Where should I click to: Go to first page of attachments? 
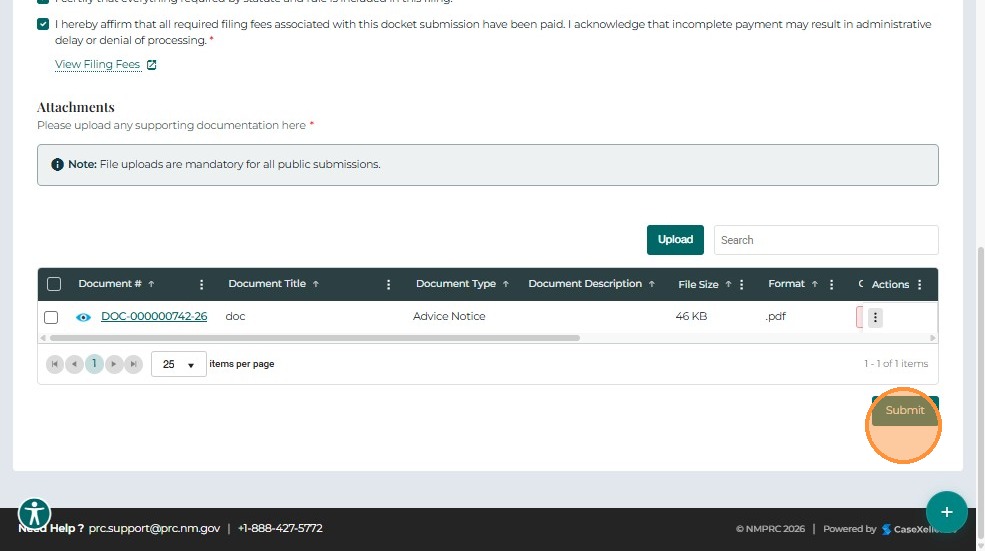tap(55, 364)
